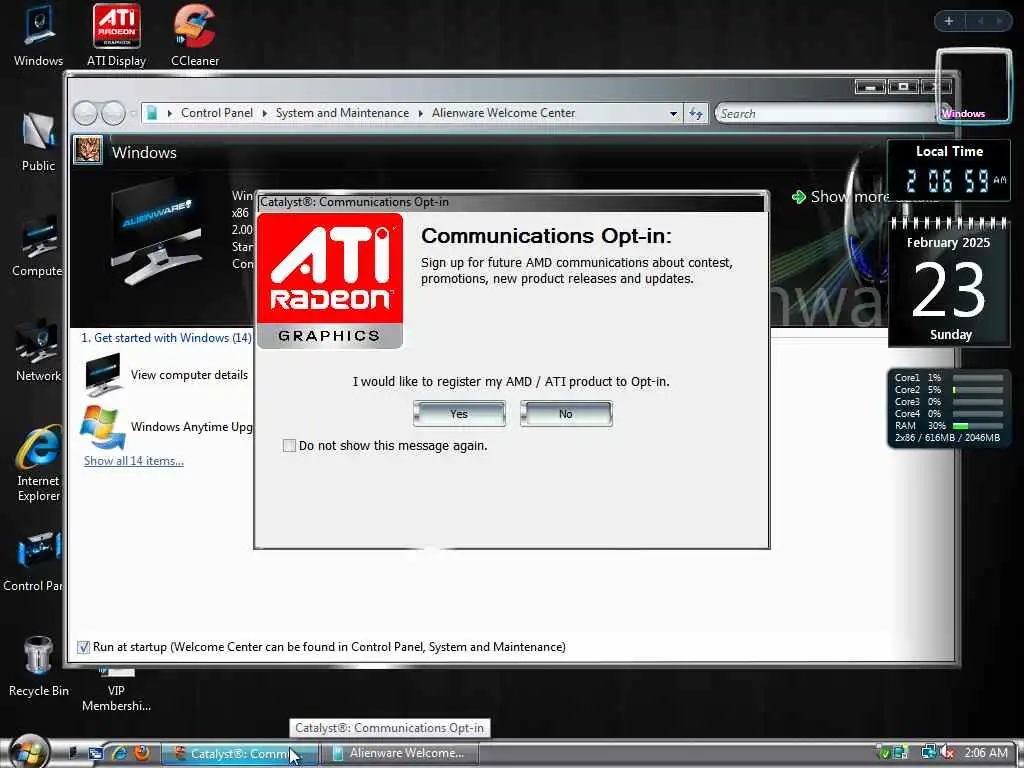
Task: Launch Firefox from Quick Launch
Action: (142, 753)
